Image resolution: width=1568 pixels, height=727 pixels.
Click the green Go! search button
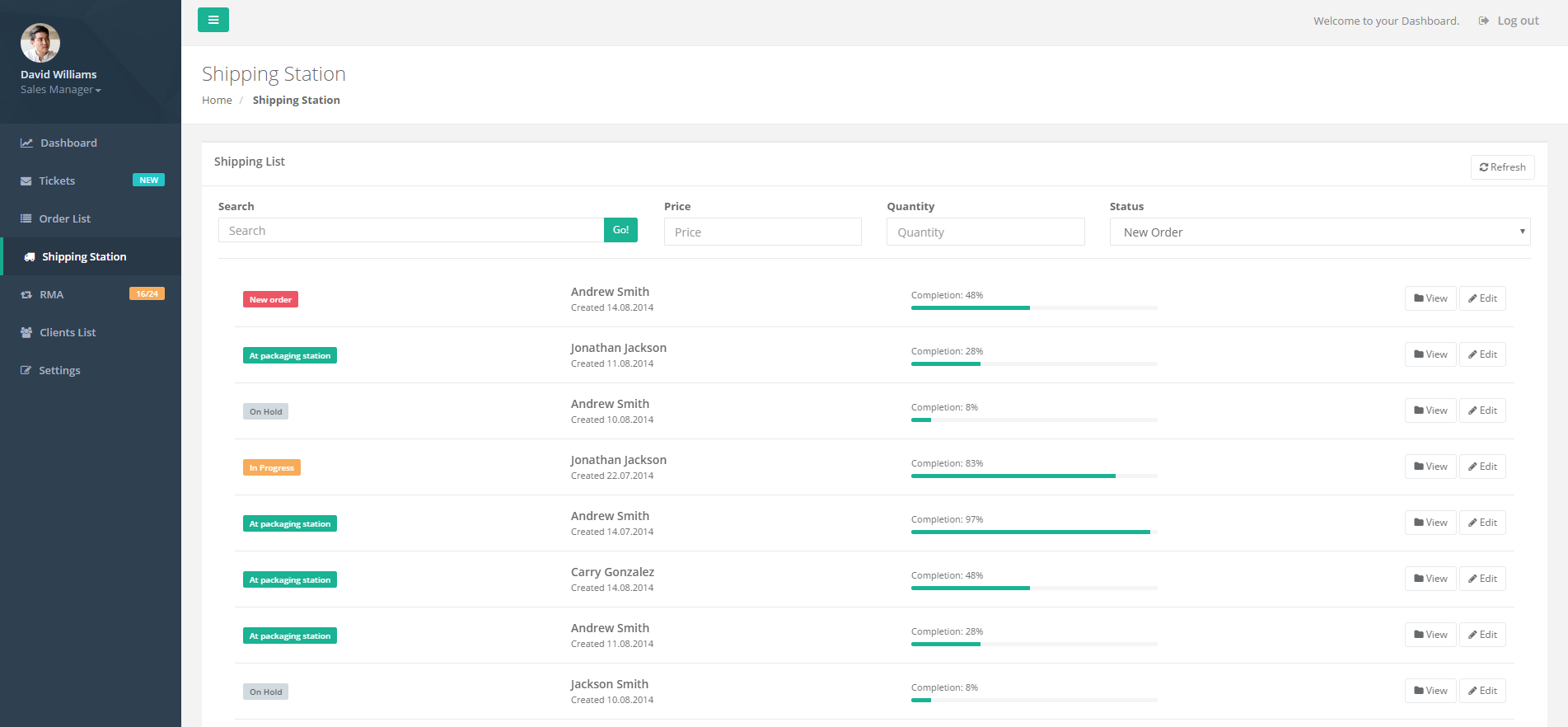[620, 230]
